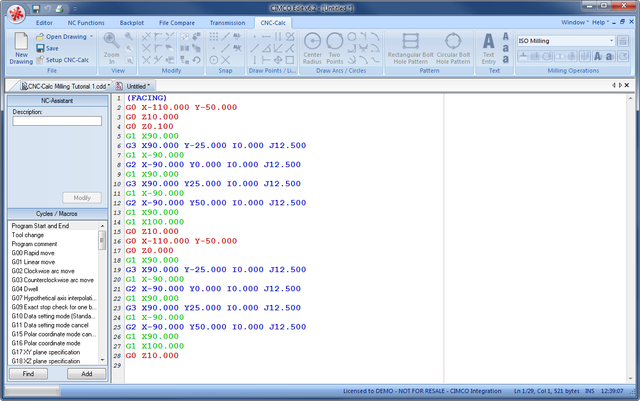
Task: Click the Cycles / Macros panel header
Action: (57, 214)
